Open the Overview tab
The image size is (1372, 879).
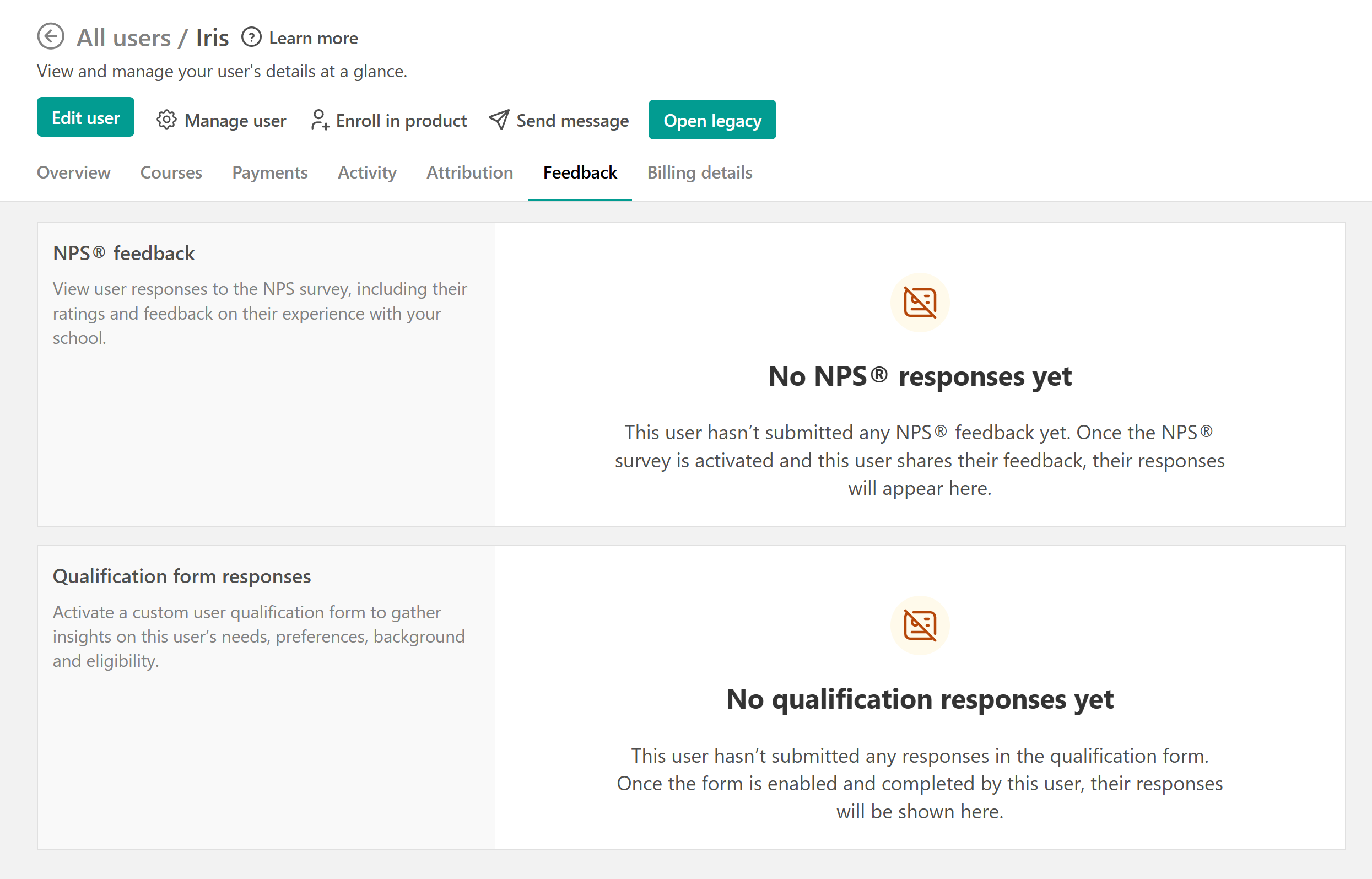pos(74,172)
